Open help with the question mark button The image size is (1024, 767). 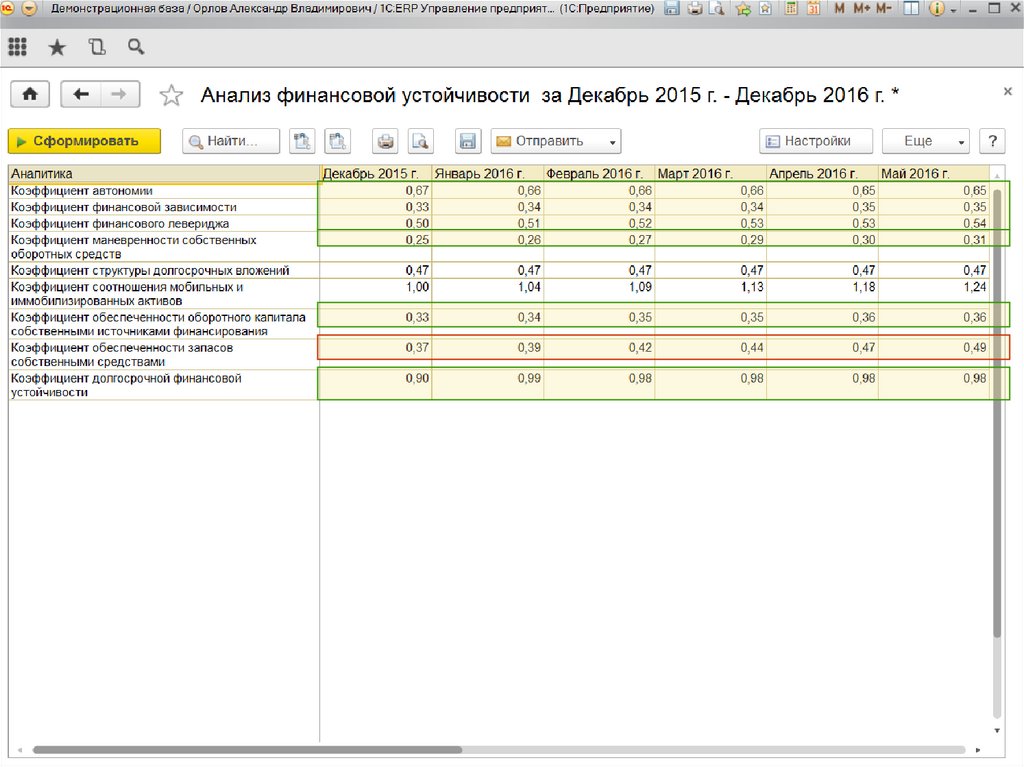(x=991, y=141)
